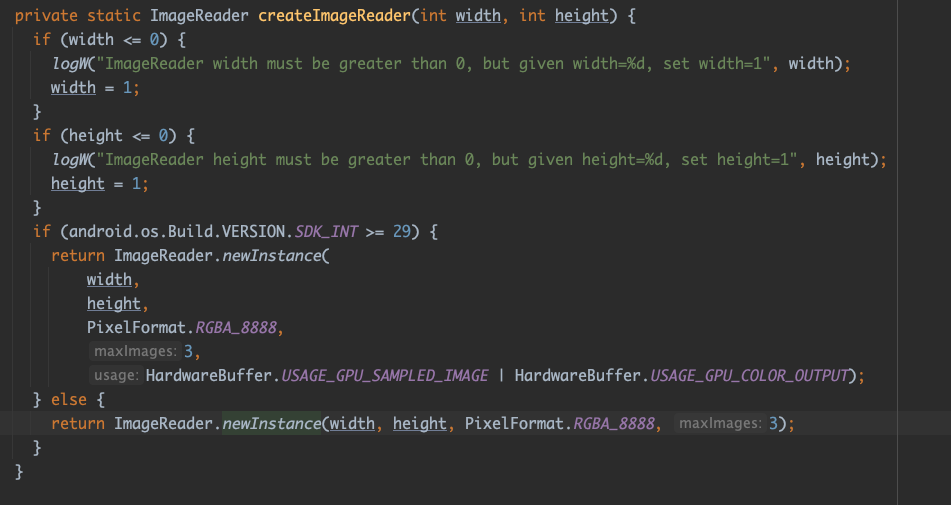Viewport: 951px width, 505px height.
Task: Click USAGE_GPU_SAMPLED_IMAGE constant
Action: point(385,375)
